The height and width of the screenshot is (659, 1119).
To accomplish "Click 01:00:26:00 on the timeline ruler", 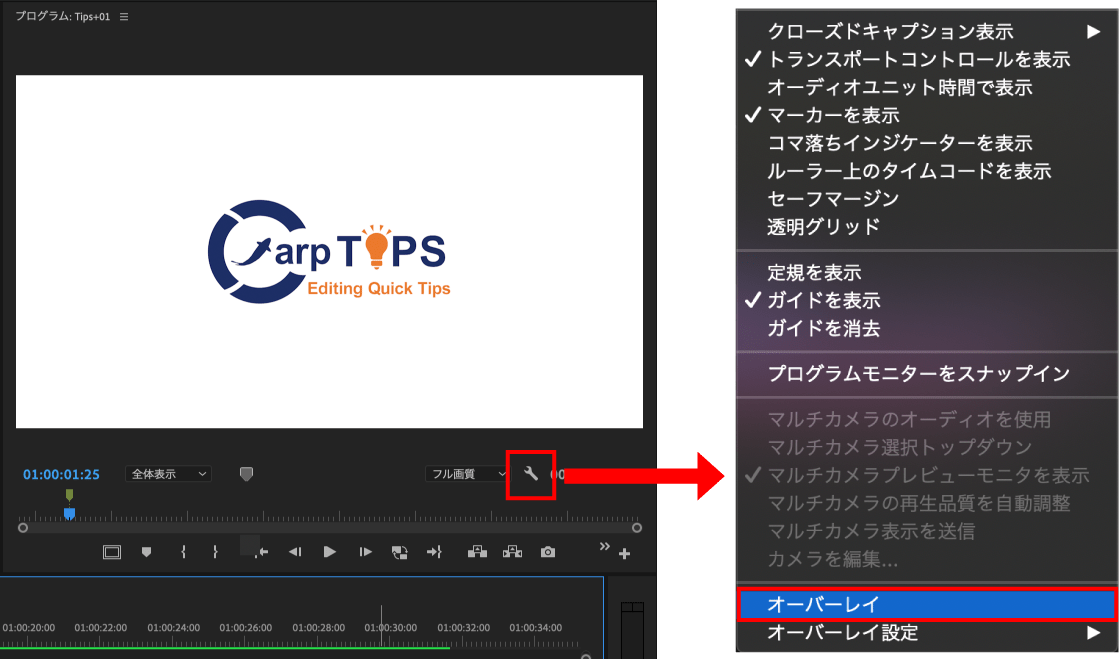I will pyautogui.click(x=245, y=628).
